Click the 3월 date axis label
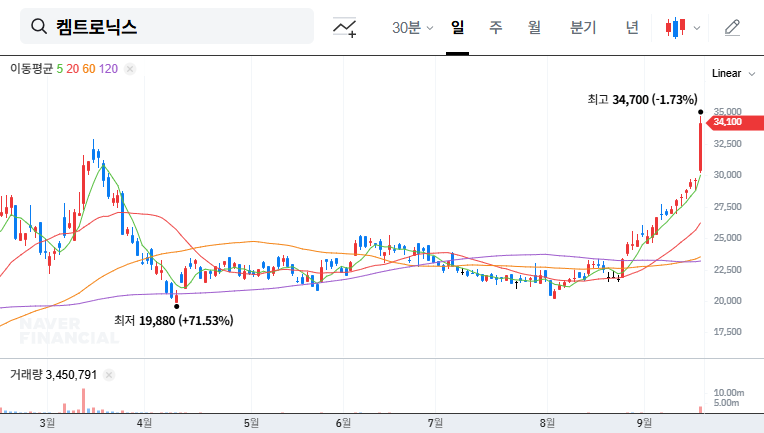 pyautogui.click(x=47, y=423)
